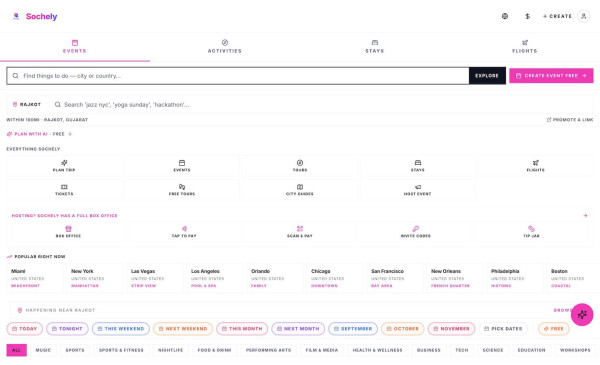
Task: Toggle the Free events filter chip
Action: point(554,329)
